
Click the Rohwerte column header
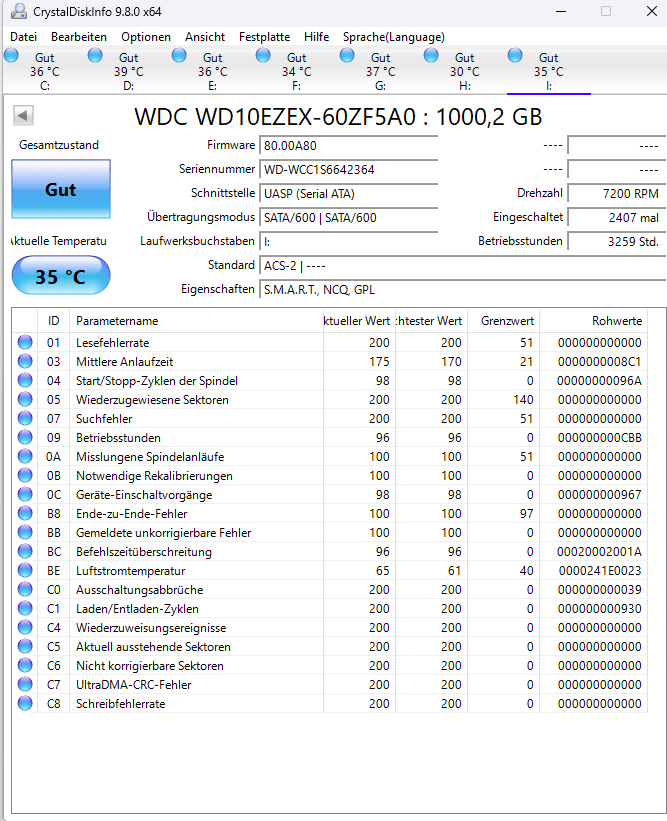[x=594, y=320]
